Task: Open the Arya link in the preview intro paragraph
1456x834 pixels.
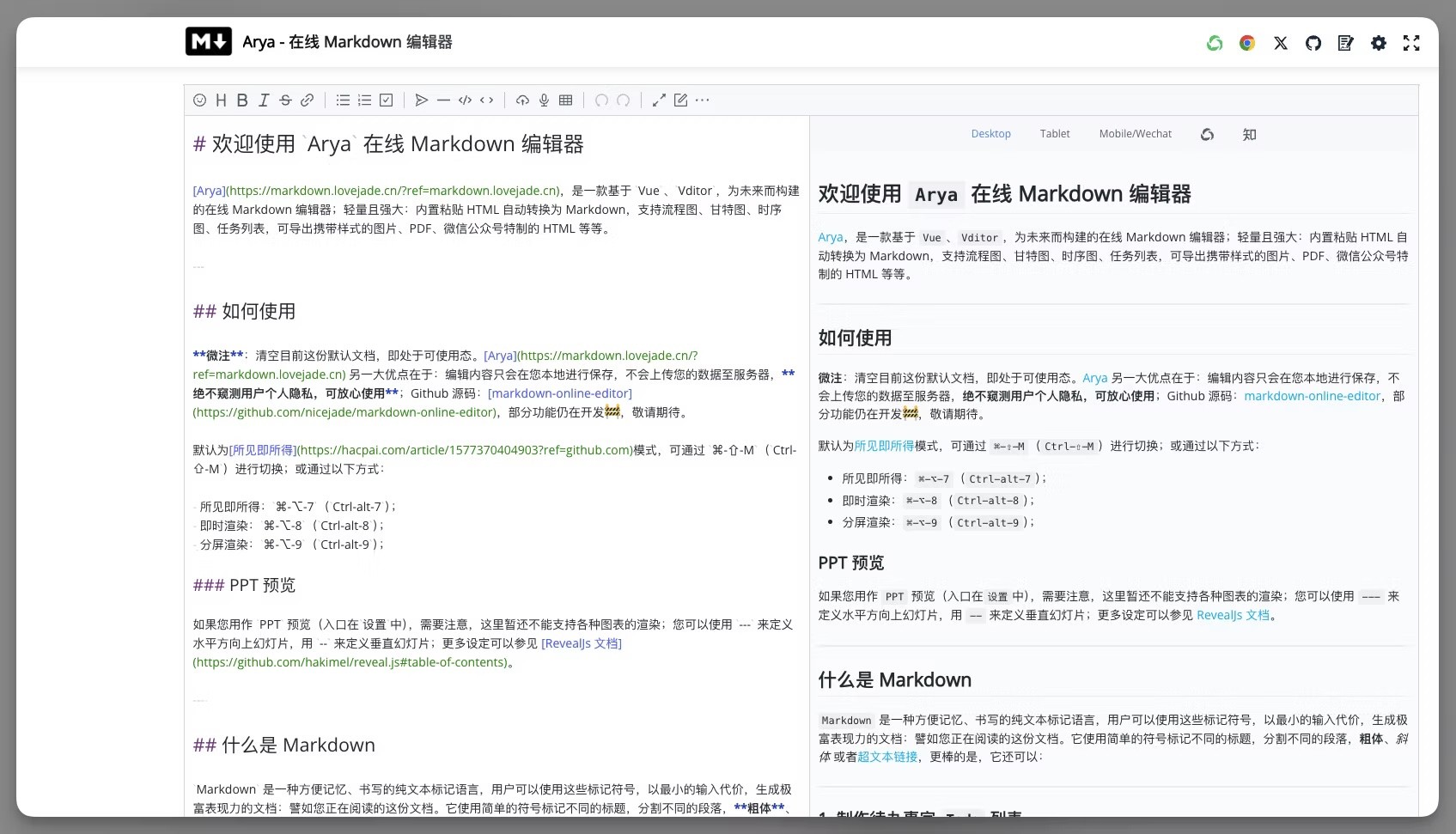Action: pyautogui.click(x=830, y=237)
